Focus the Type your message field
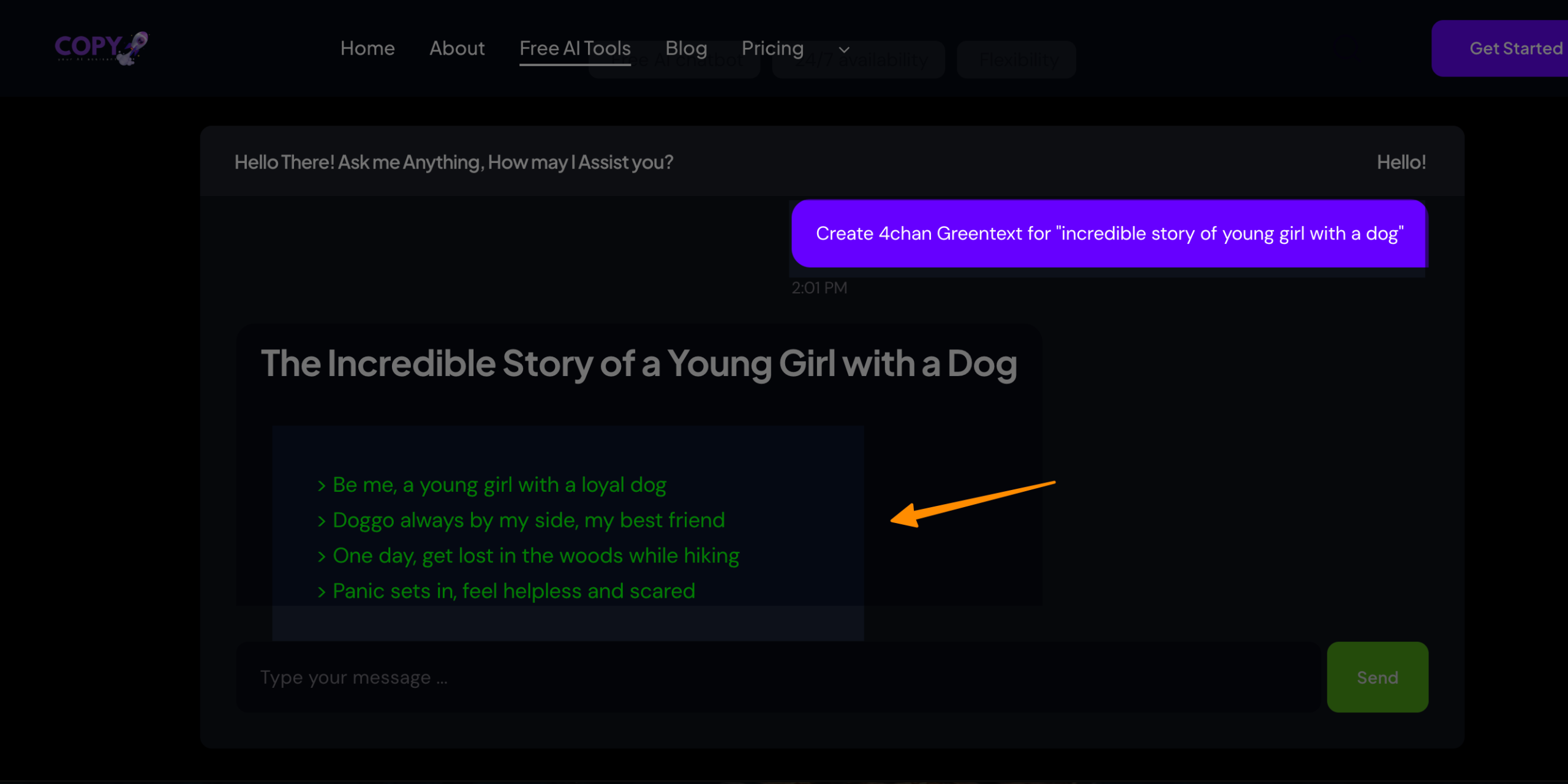 tap(778, 677)
